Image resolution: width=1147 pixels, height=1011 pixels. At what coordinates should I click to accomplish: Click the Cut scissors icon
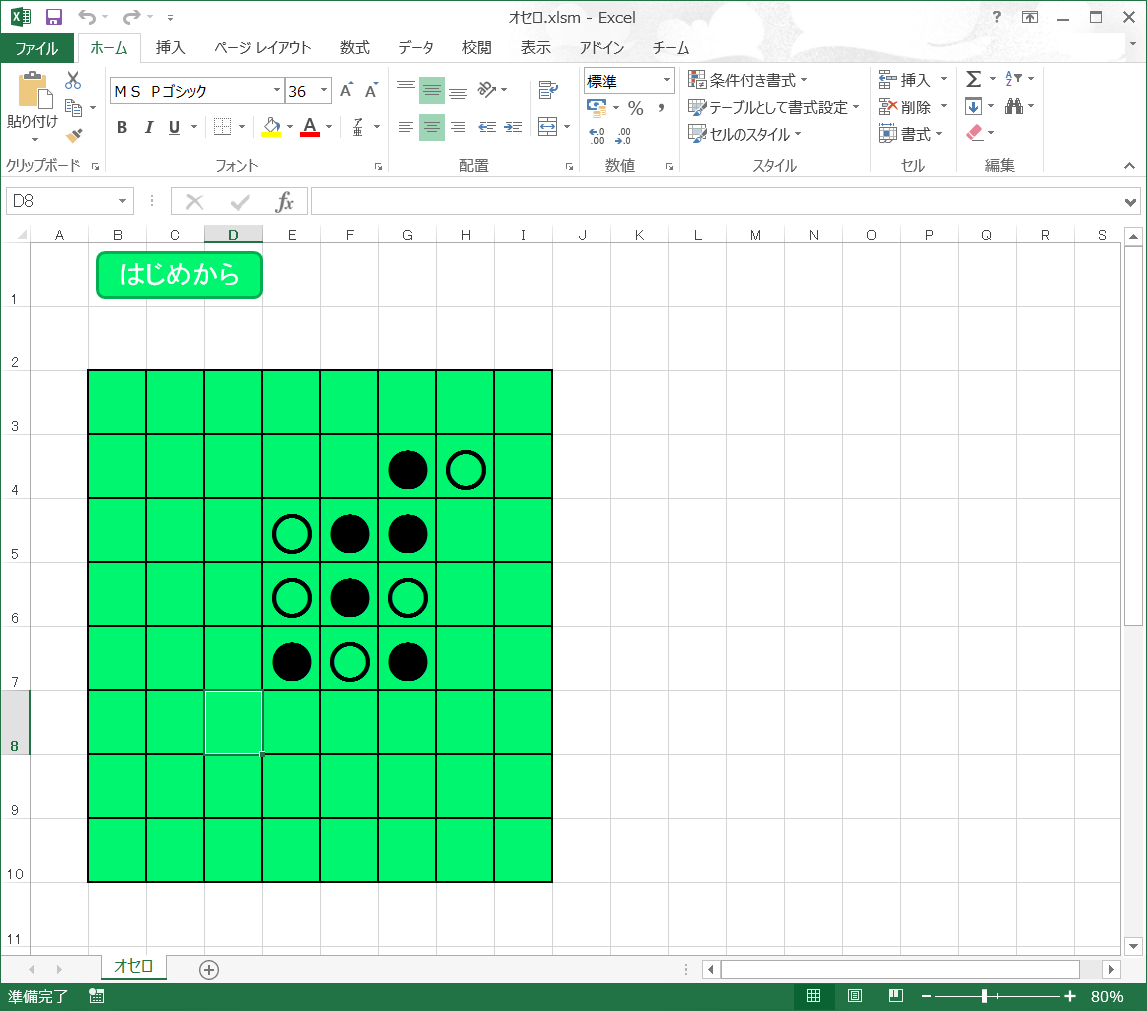(x=73, y=81)
